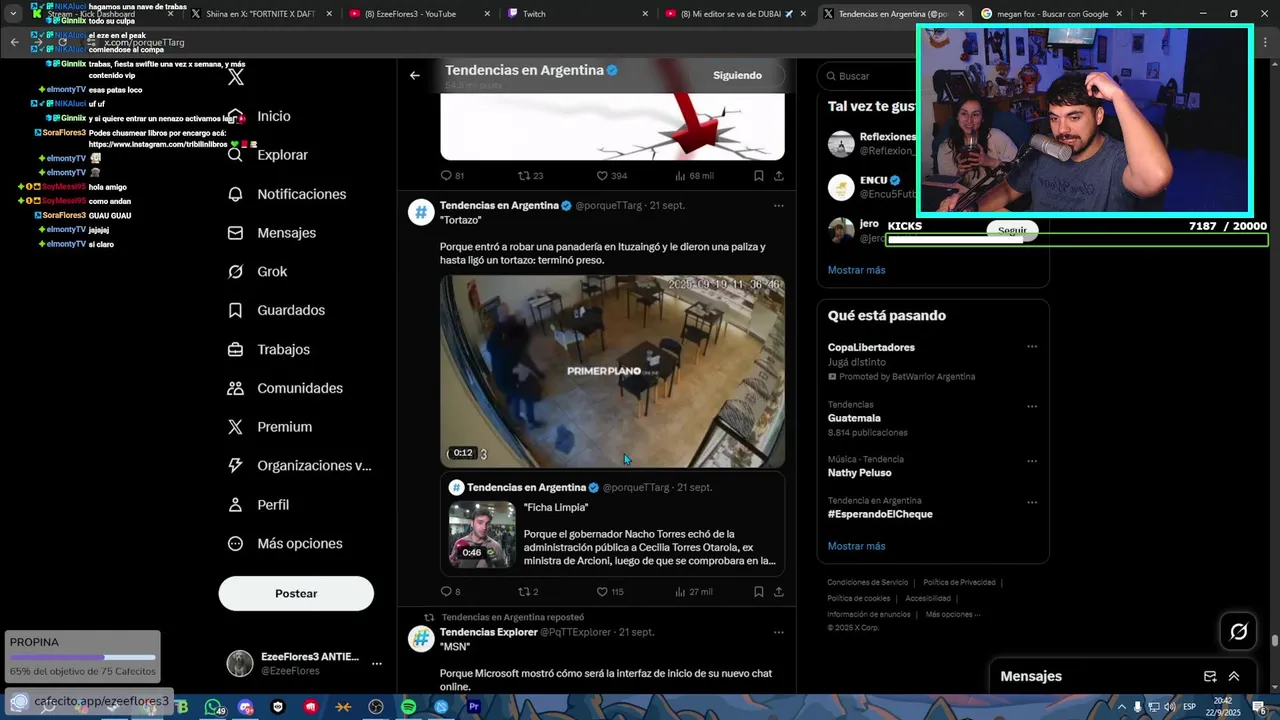
Task: Switch to the EzeeFlores3 YouTube tab
Action: 416,14
